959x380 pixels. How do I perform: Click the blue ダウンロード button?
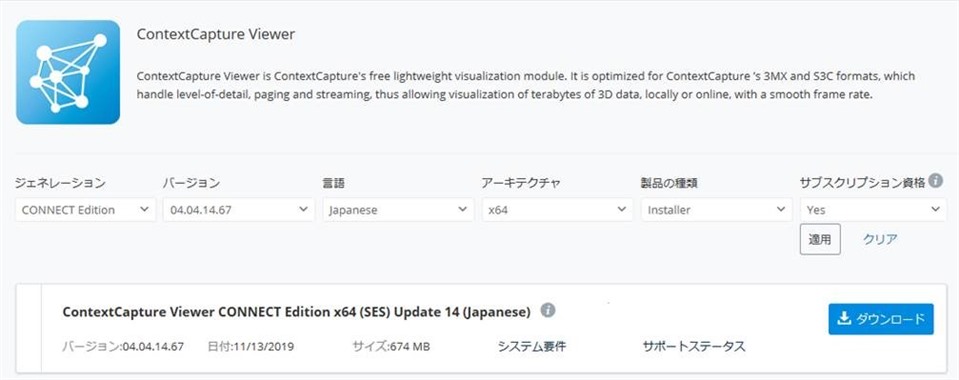point(881,319)
